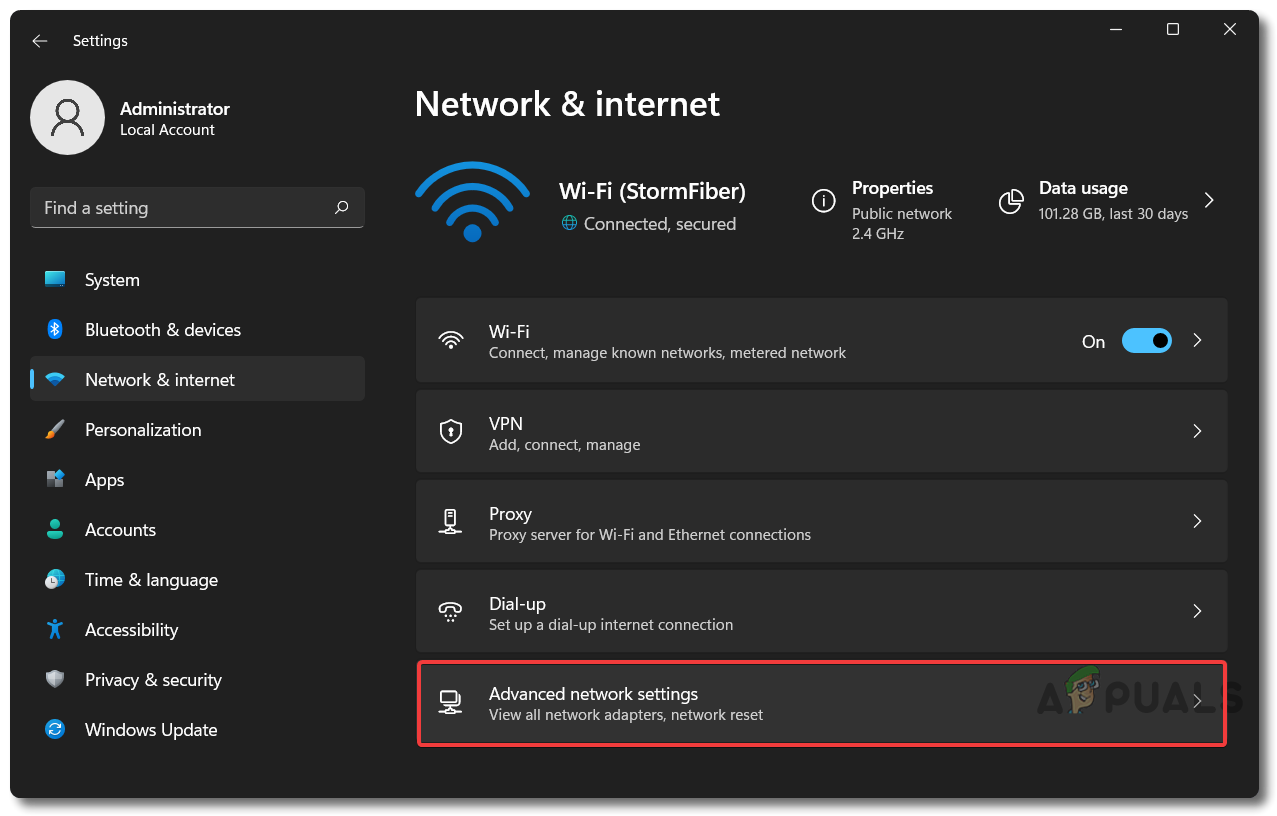Navigate back with the arrow button
The width and height of the screenshot is (1277, 816).
click(x=40, y=41)
